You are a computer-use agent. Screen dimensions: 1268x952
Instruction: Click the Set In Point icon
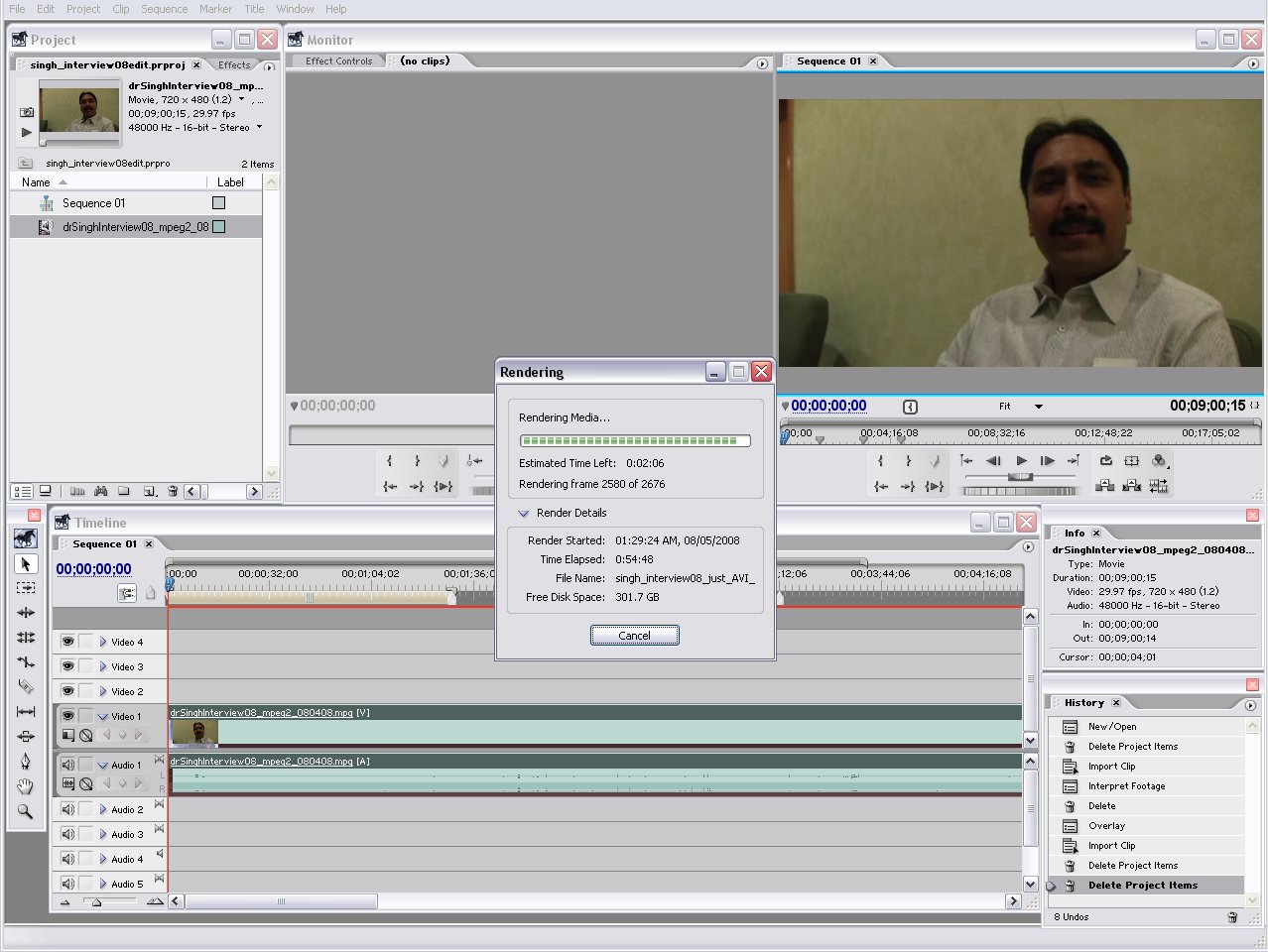pyautogui.click(x=881, y=459)
